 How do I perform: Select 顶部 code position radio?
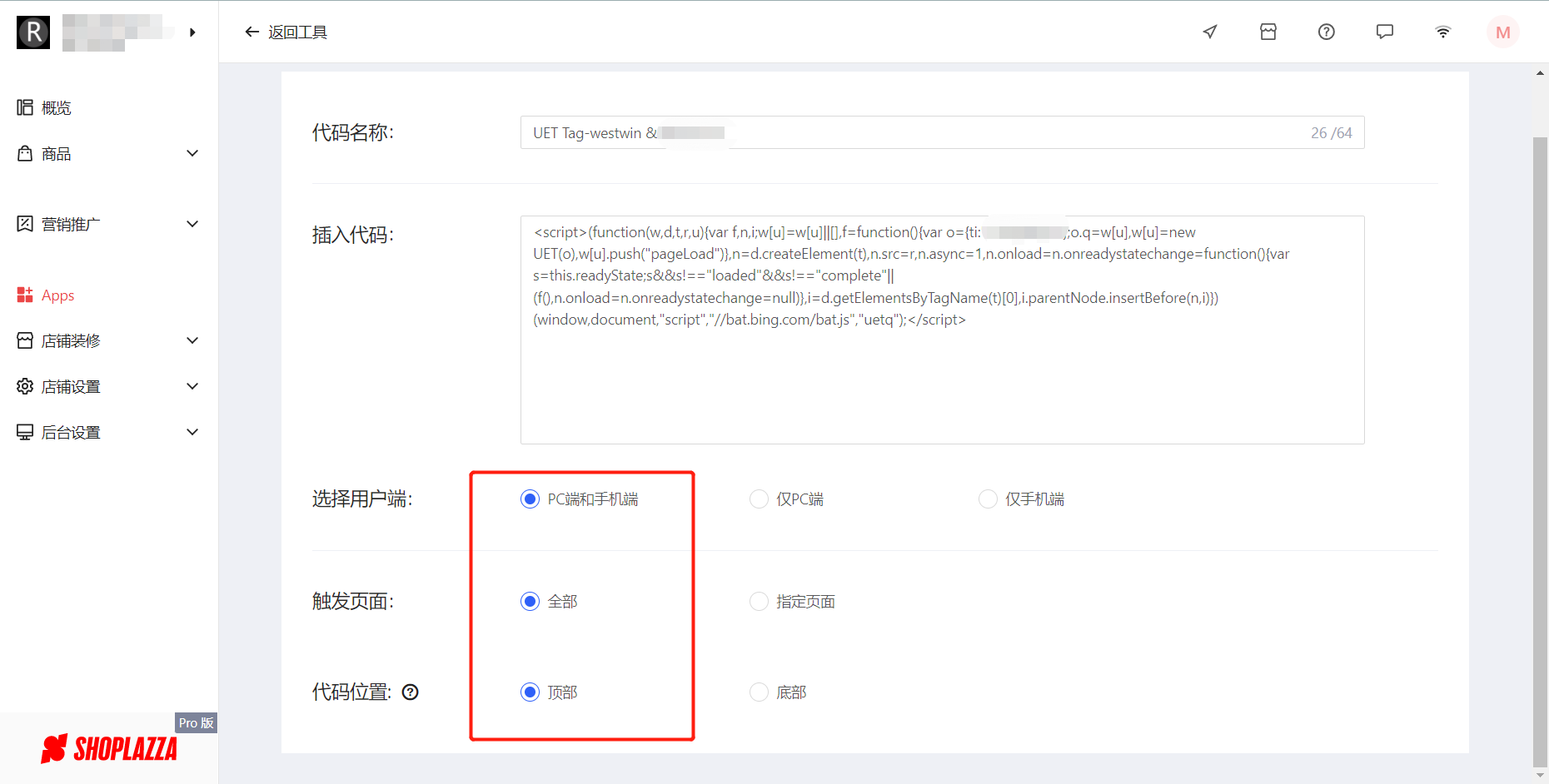tap(530, 692)
